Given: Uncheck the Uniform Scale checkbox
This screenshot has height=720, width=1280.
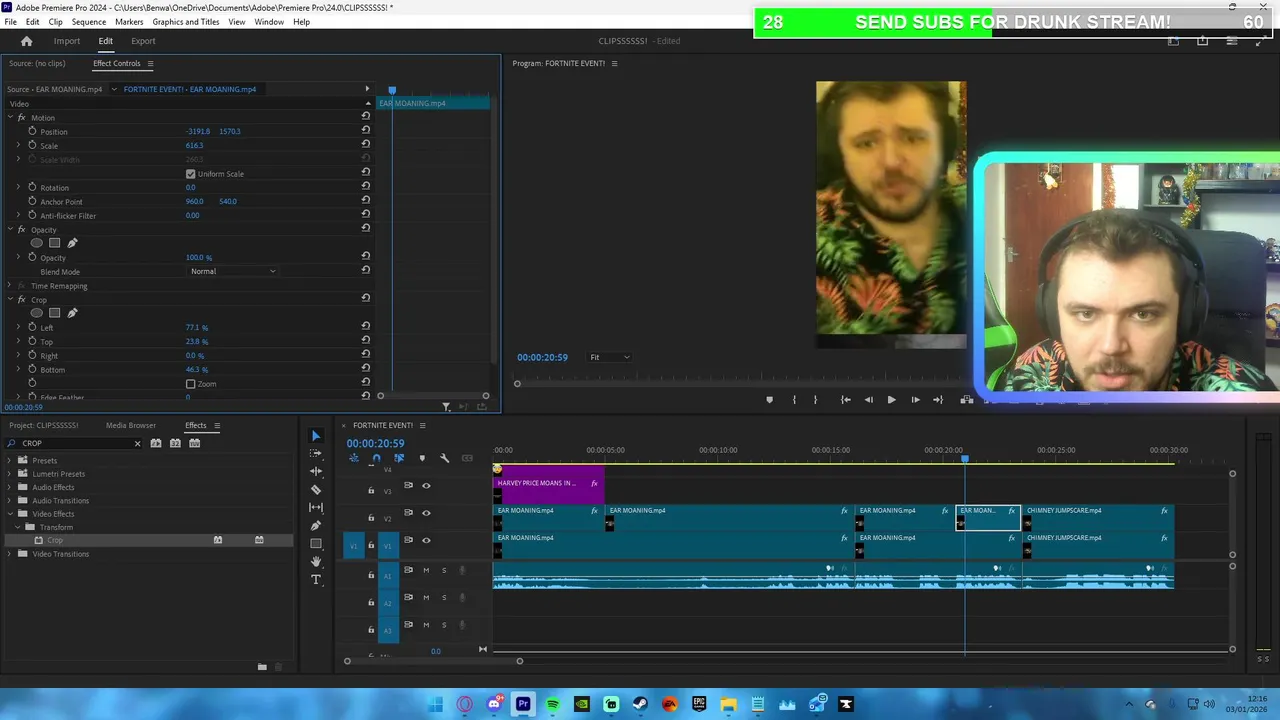Looking at the screenshot, I should click(191, 174).
